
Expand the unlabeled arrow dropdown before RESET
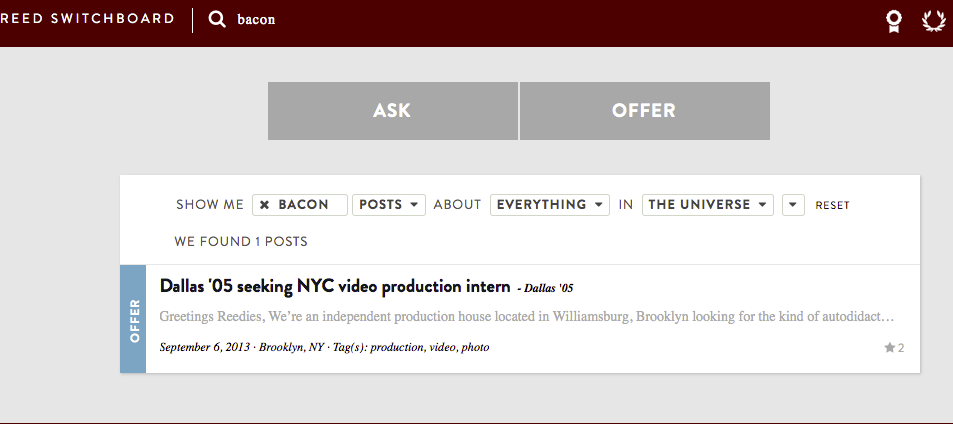(x=793, y=205)
